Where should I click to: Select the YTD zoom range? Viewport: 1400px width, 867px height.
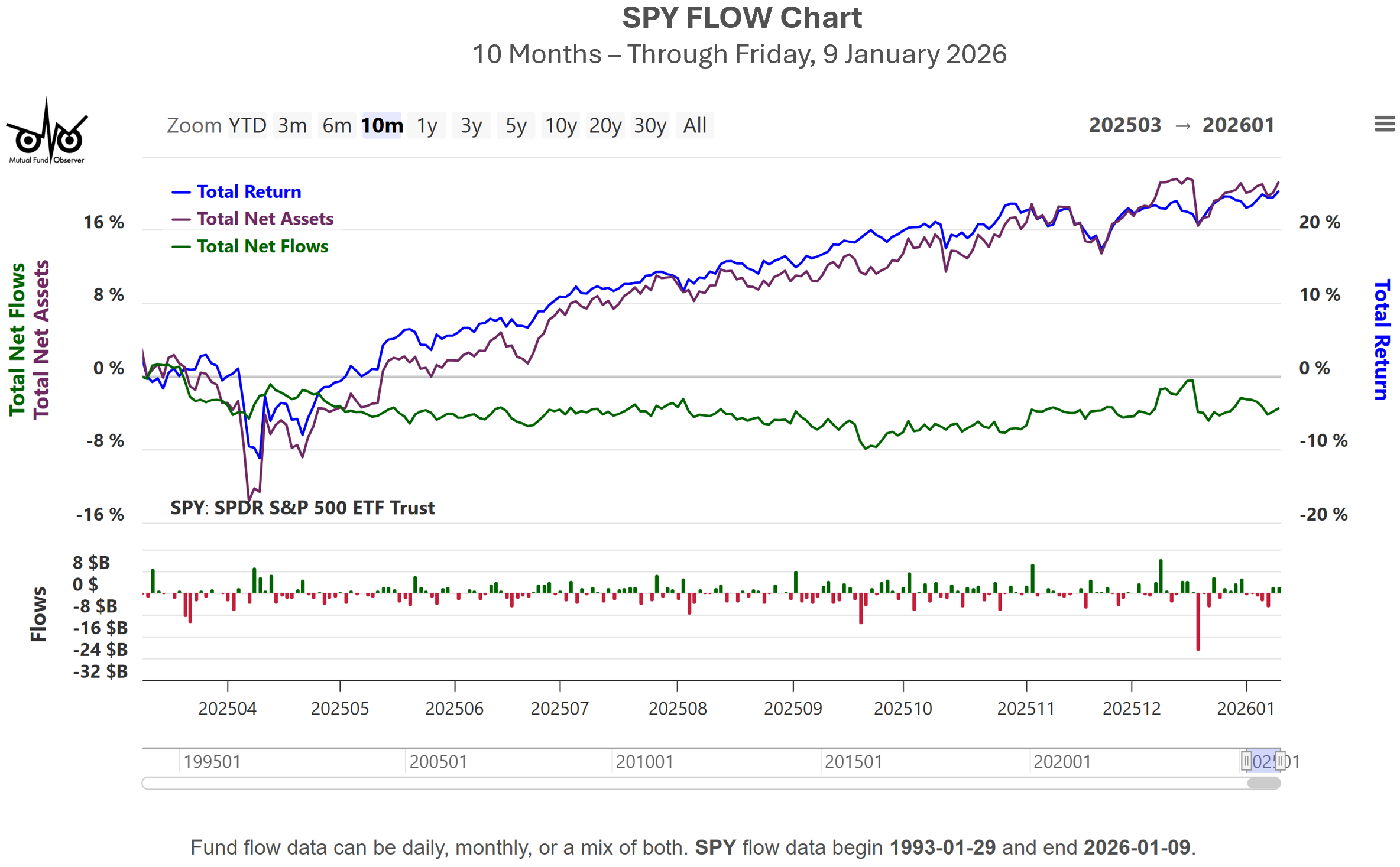[x=247, y=125]
